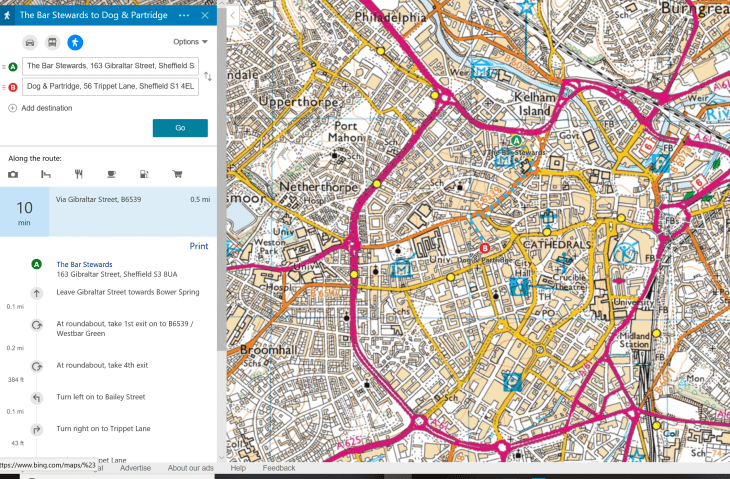This screenshot has height=479, width=730.
Task: Swap start and destination with reverse arrows
Action: point(208,76)
